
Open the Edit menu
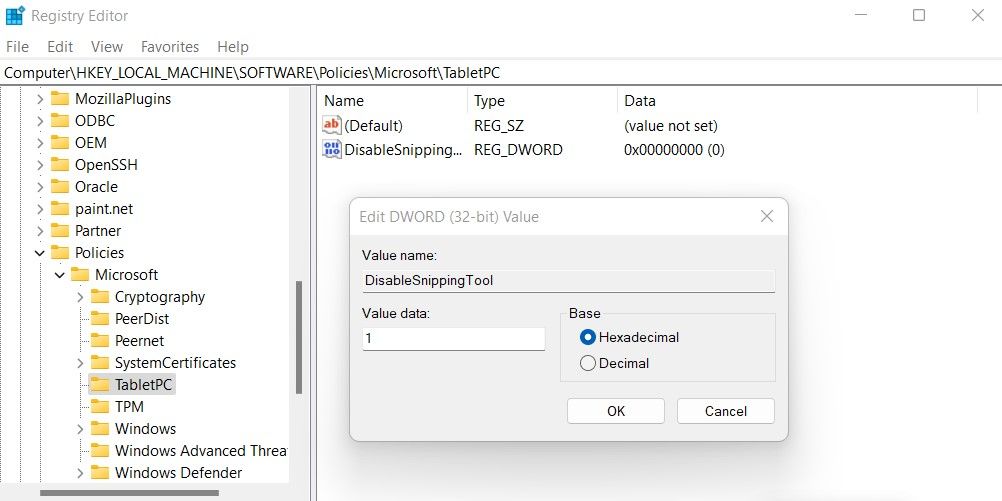pos(60,47)
